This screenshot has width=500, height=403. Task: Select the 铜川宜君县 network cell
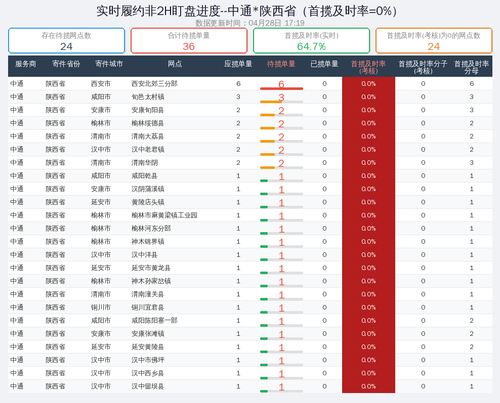tap(148, 308)
